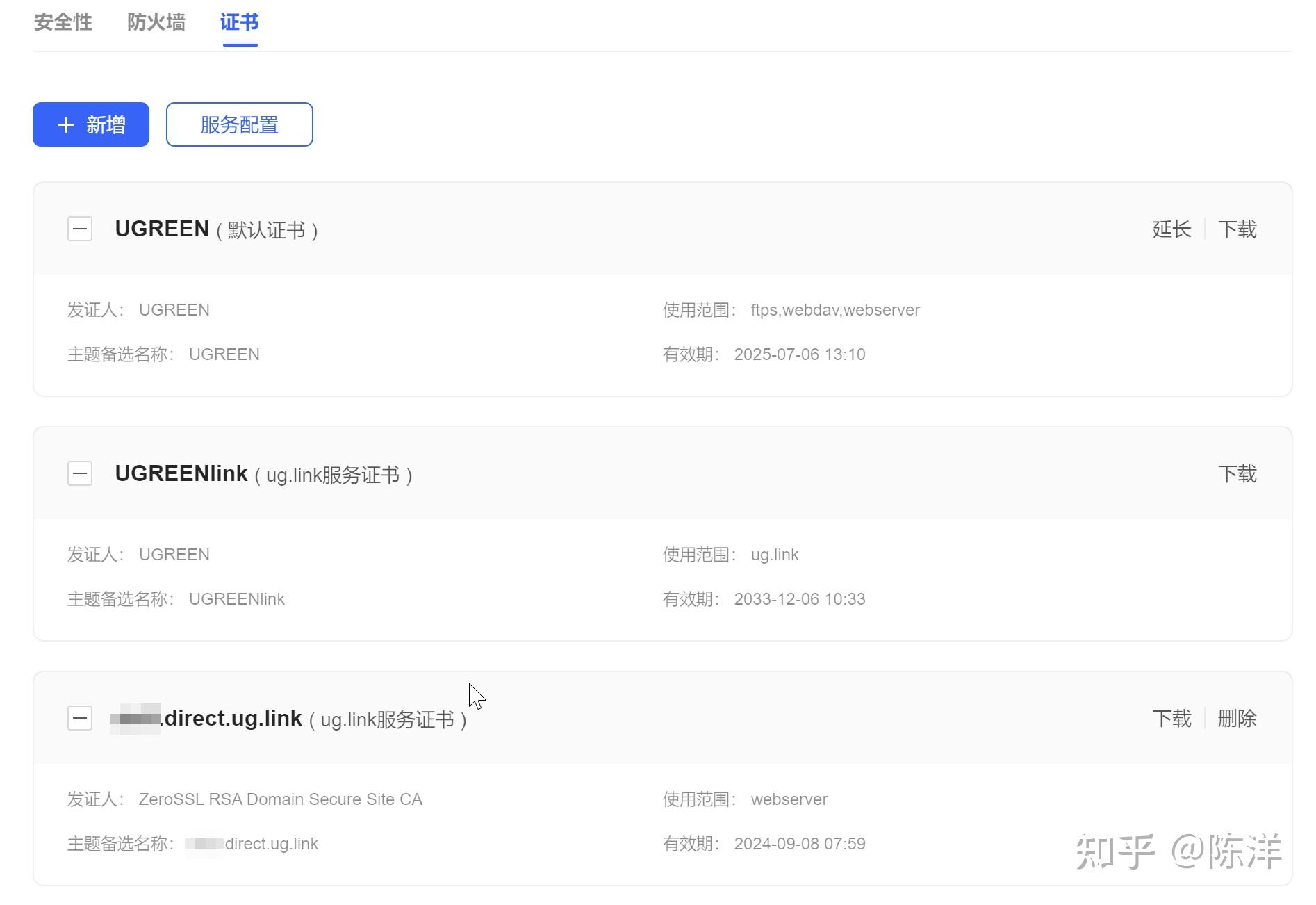The image size is (1316, 905).
Task: Click issuer UGREEN in the default certificate
Action: (174, 310)
